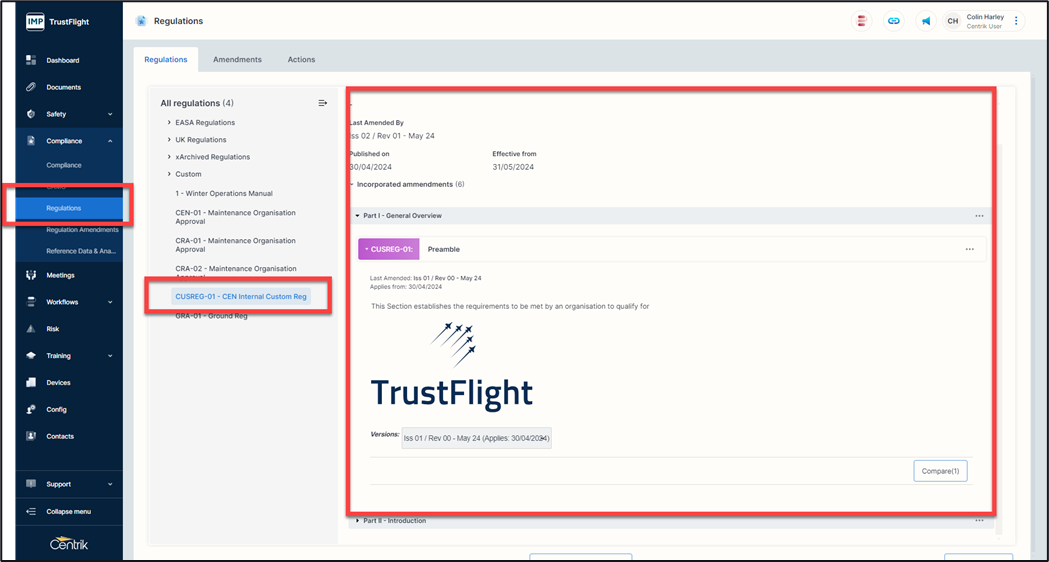The image size is (1049, 562).
Task: Select CEN-01 Maintenance Organisation Approval
Action: [235, 217]
